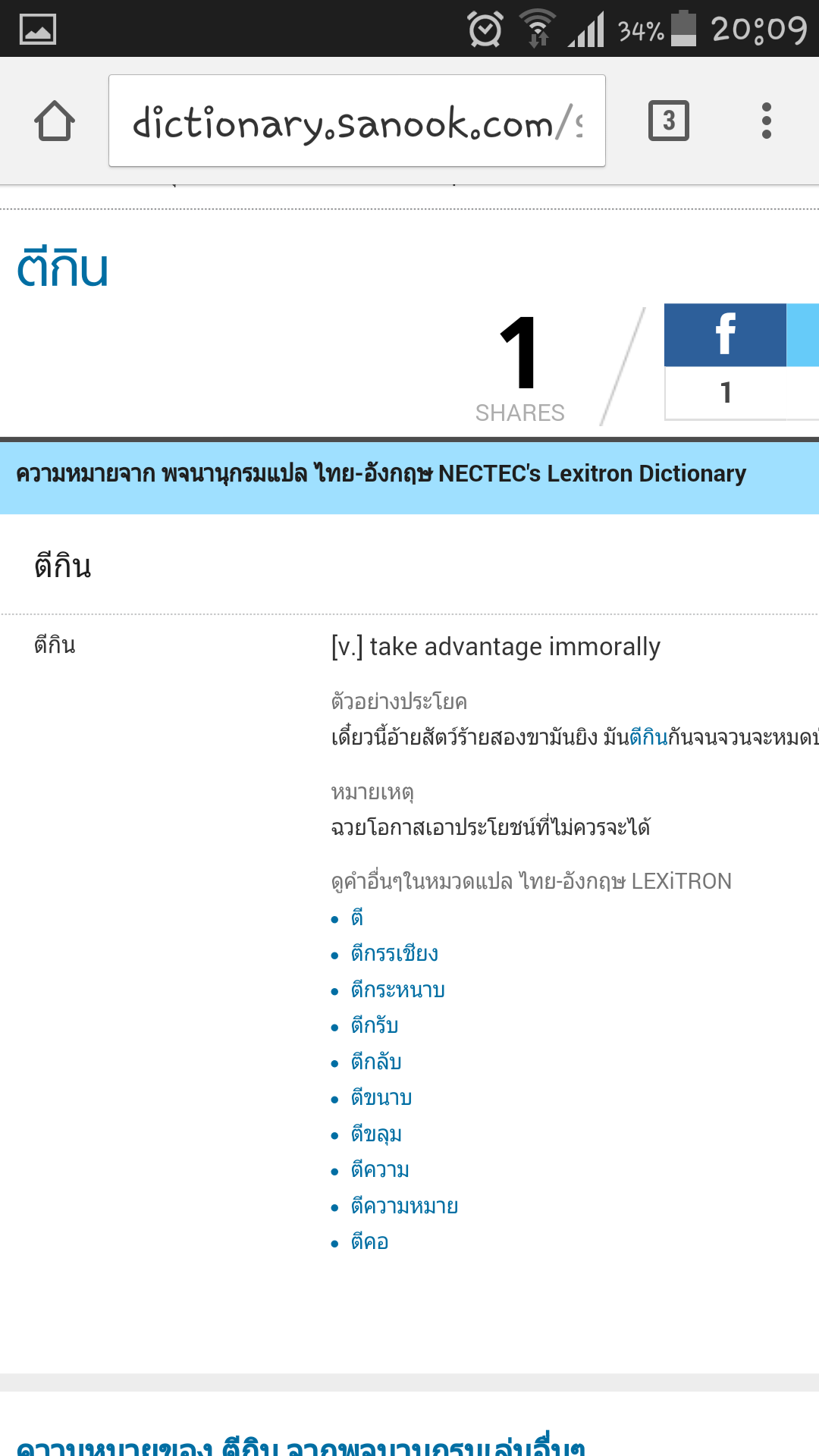This screenshot has width=819, height=1456.
Task: Tap the Facebook share count box
Action: (725, 393)
